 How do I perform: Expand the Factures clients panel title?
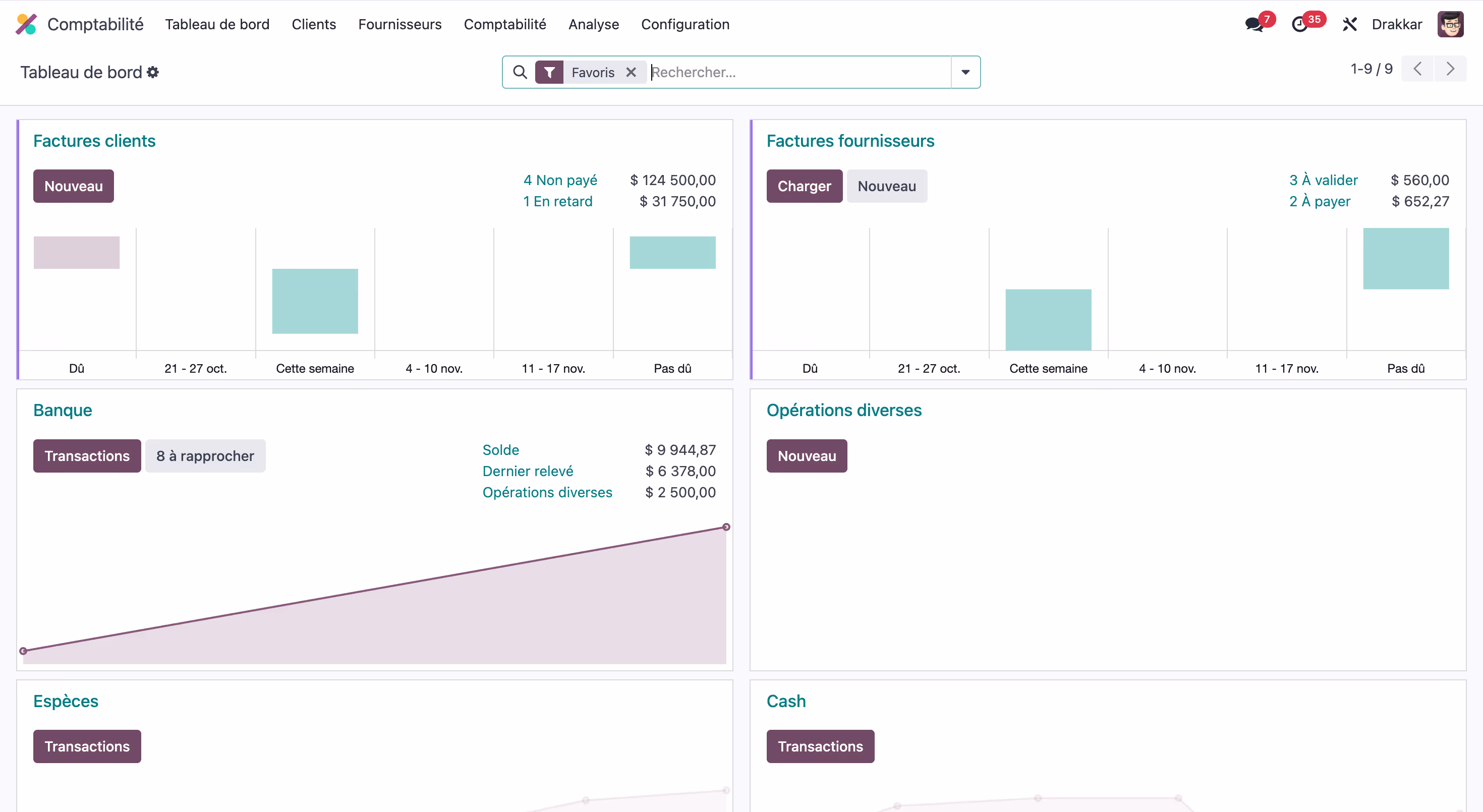94,140
